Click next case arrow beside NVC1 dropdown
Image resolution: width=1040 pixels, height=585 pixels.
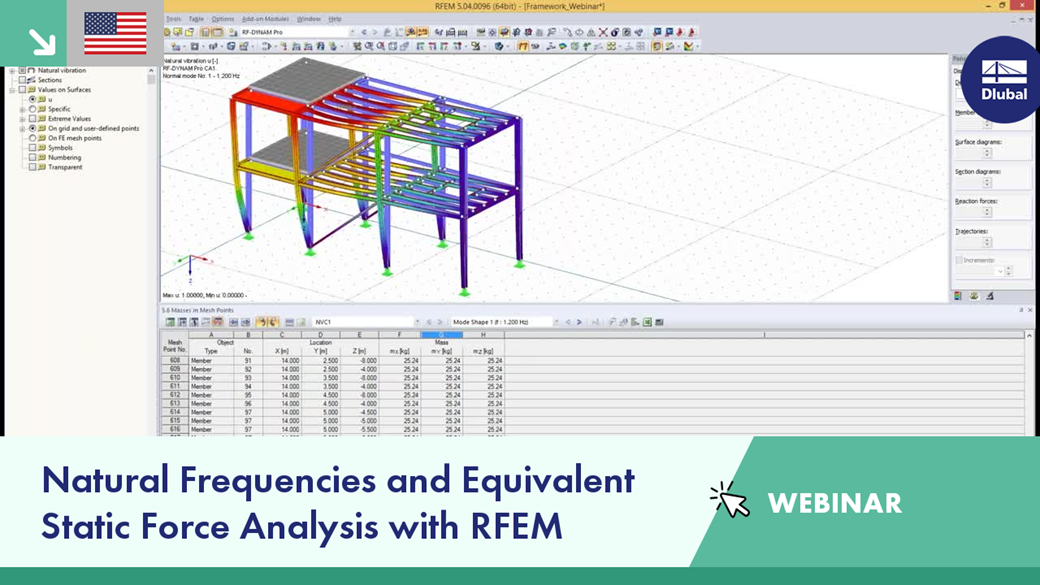pos(440,322)
